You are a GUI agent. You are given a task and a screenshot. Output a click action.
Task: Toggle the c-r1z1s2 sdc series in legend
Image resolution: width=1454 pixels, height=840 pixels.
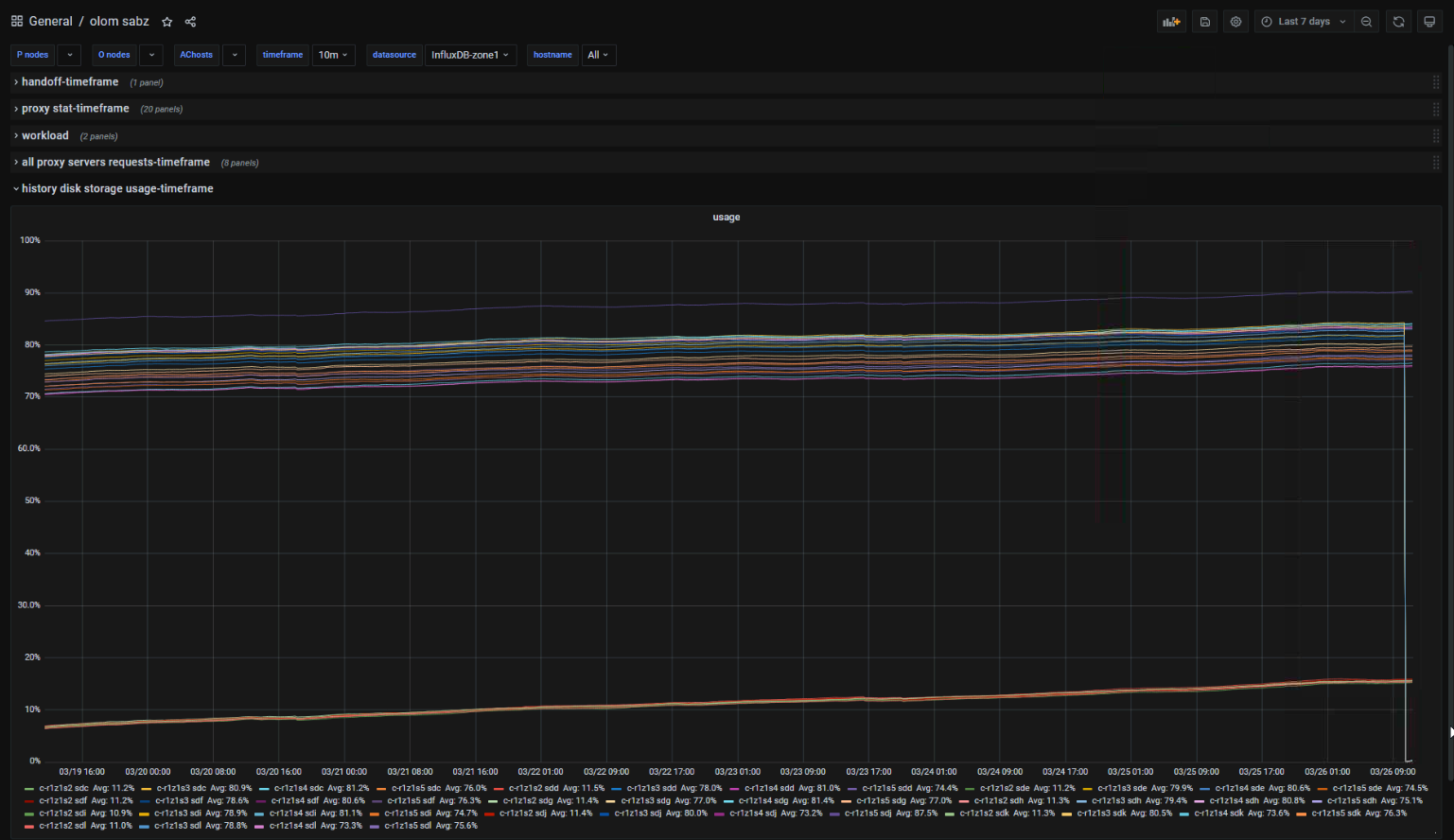tap(64, 788)
